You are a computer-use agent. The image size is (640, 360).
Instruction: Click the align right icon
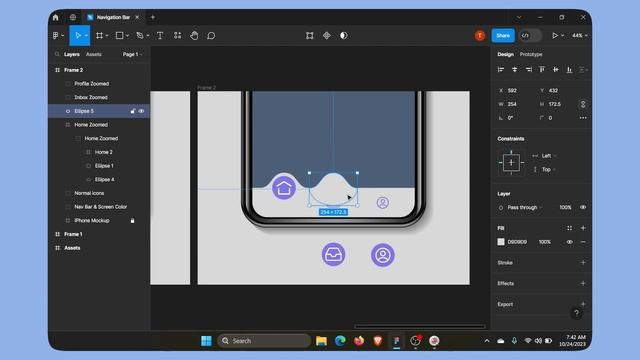[529, 70]
